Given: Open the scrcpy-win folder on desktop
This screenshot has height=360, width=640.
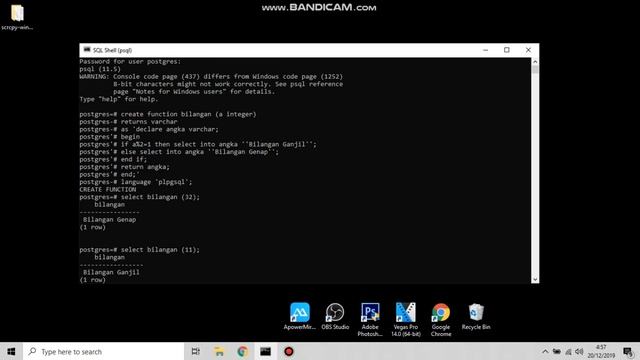Looking at the screenshot, I should 17,17.
